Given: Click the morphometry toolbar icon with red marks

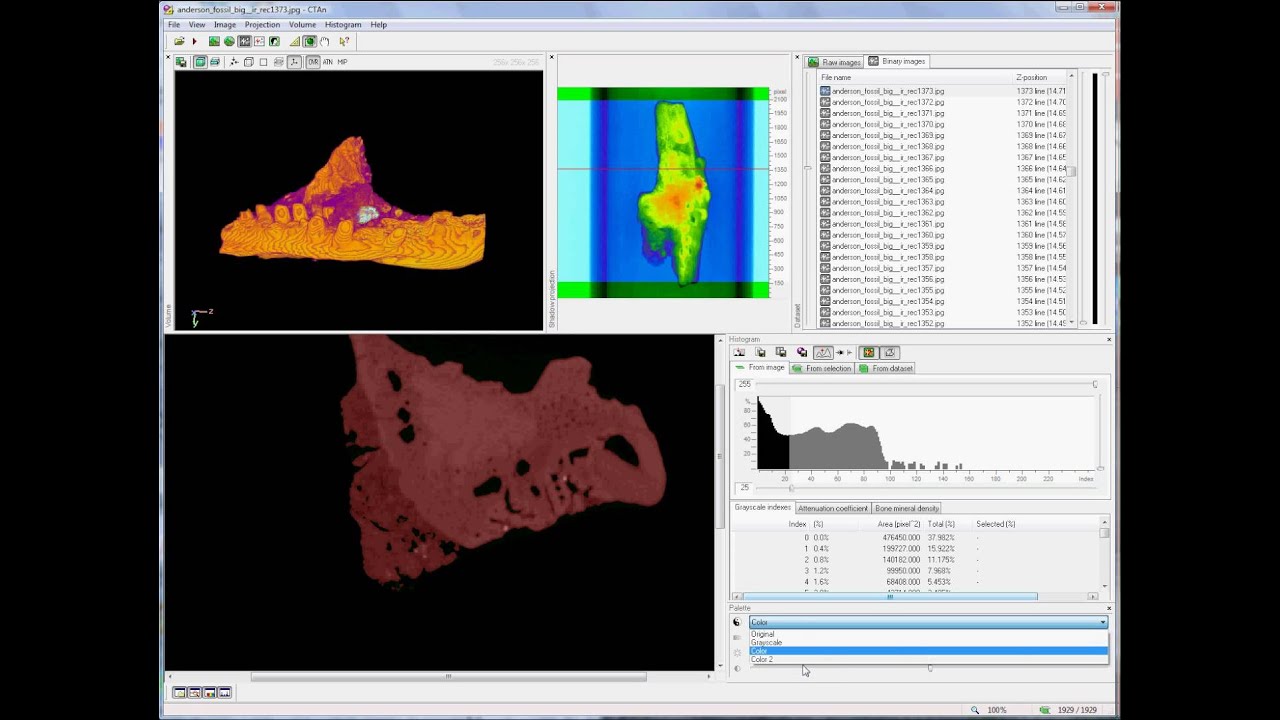Looking at the screenshot, I should pyautogui.click(x=259, y=41).
